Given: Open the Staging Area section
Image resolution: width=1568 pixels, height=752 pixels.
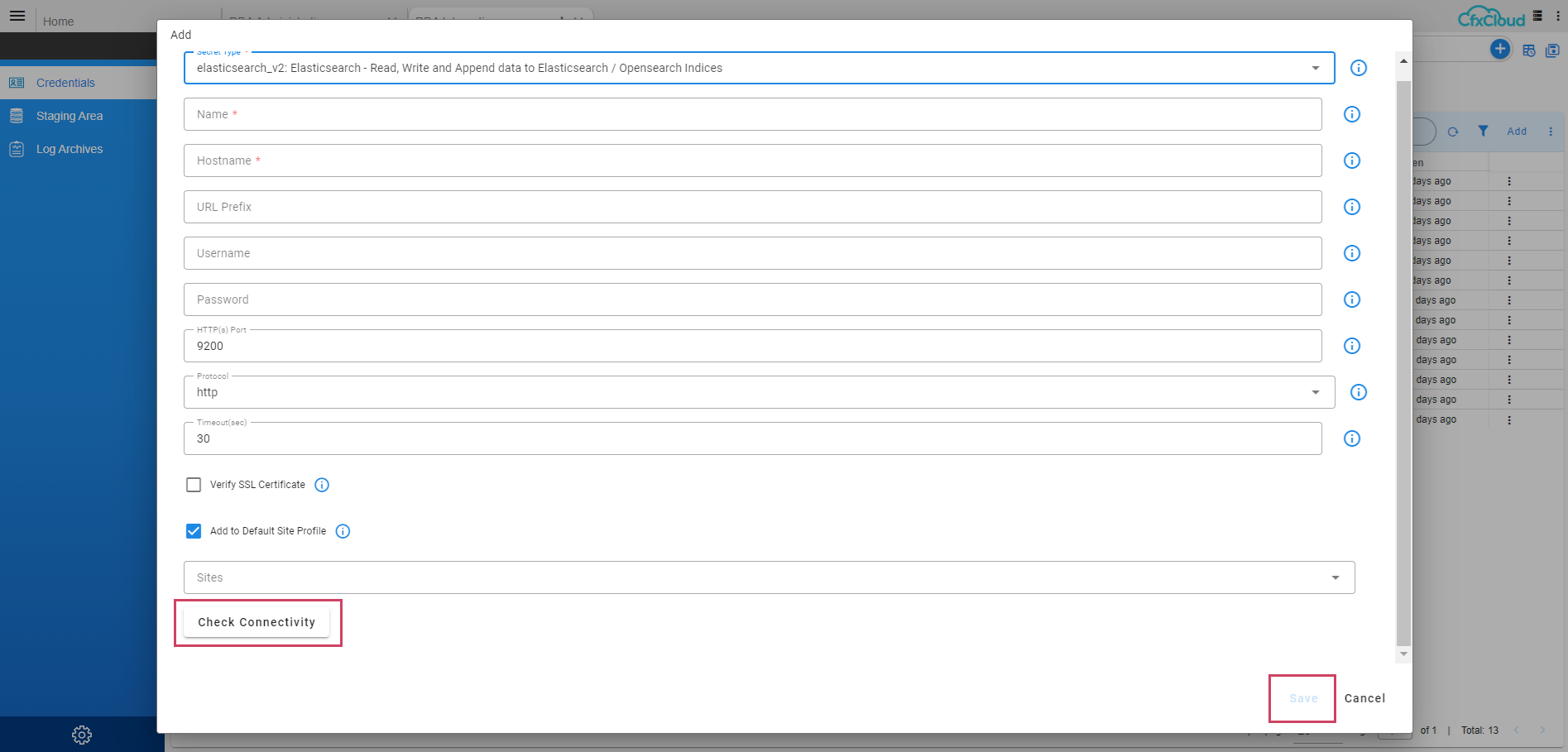Looking at the screenshot, I should click(69, 116).
